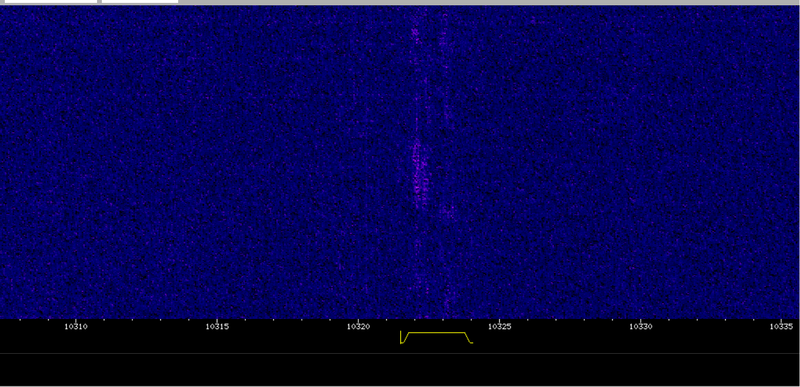
Task: Click the gray bar above the waterfall
Action: coord(489,3)
